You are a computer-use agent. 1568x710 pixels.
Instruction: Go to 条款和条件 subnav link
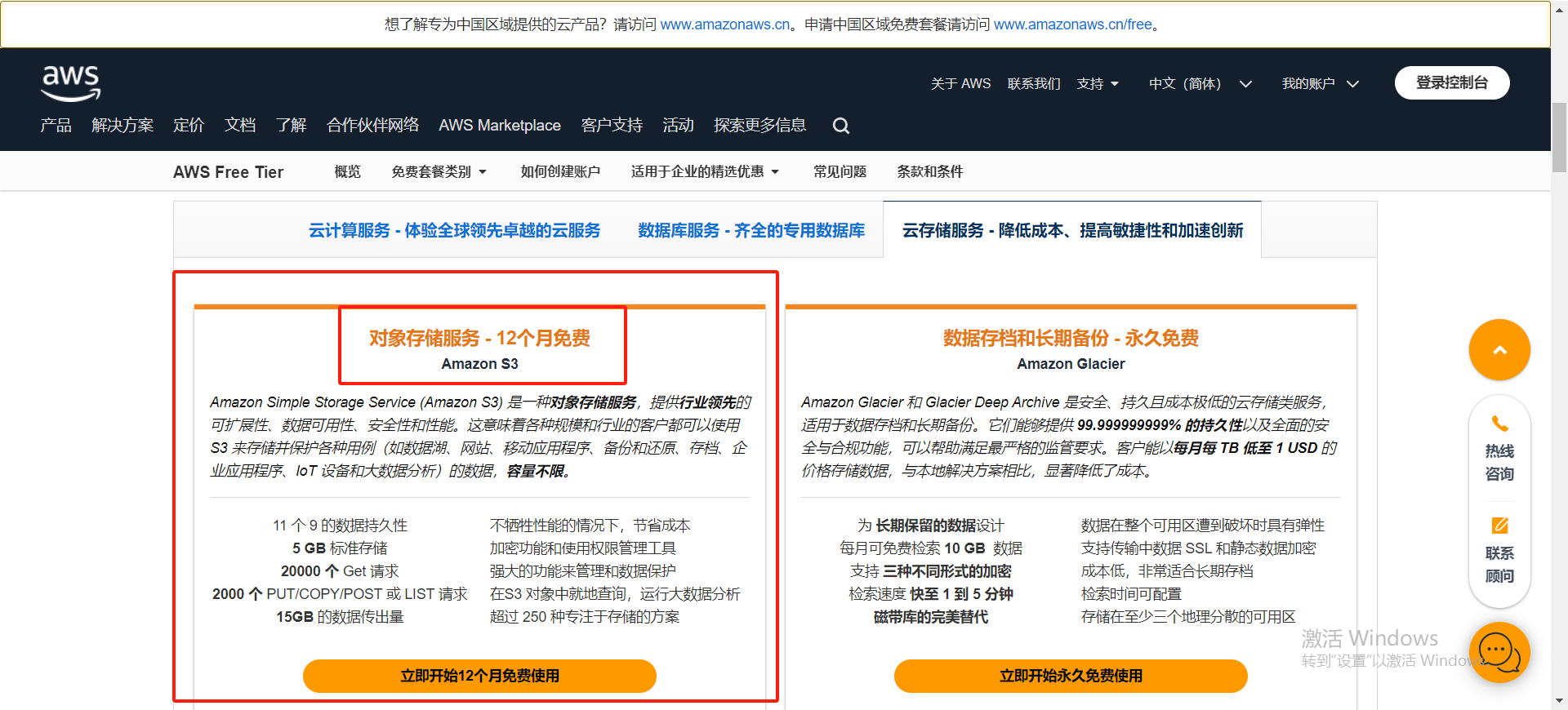coord(930,171)
